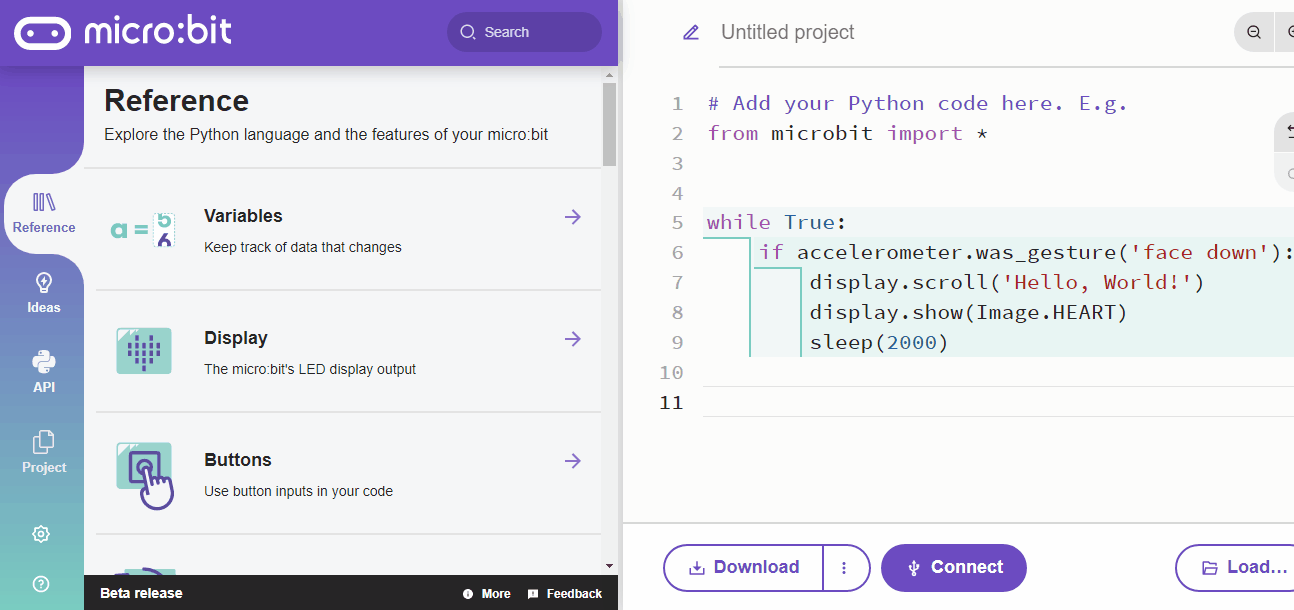Switch to the Reference tab
This screenshot has width=1294, height=610.
point(44,214)
